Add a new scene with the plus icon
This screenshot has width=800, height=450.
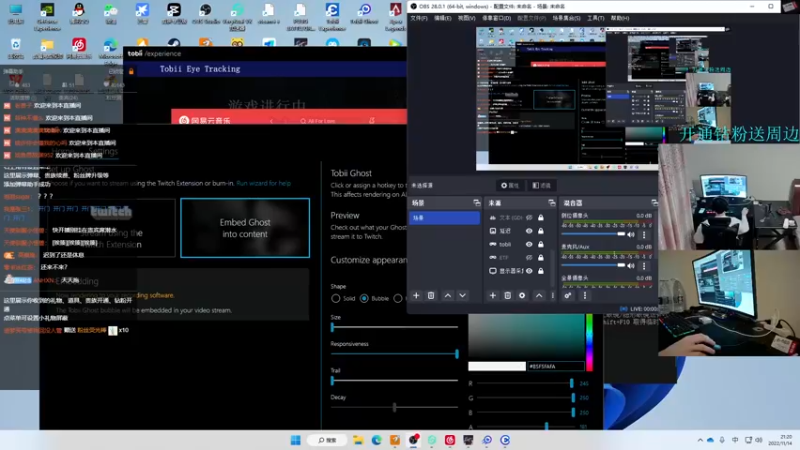point(416,295)
